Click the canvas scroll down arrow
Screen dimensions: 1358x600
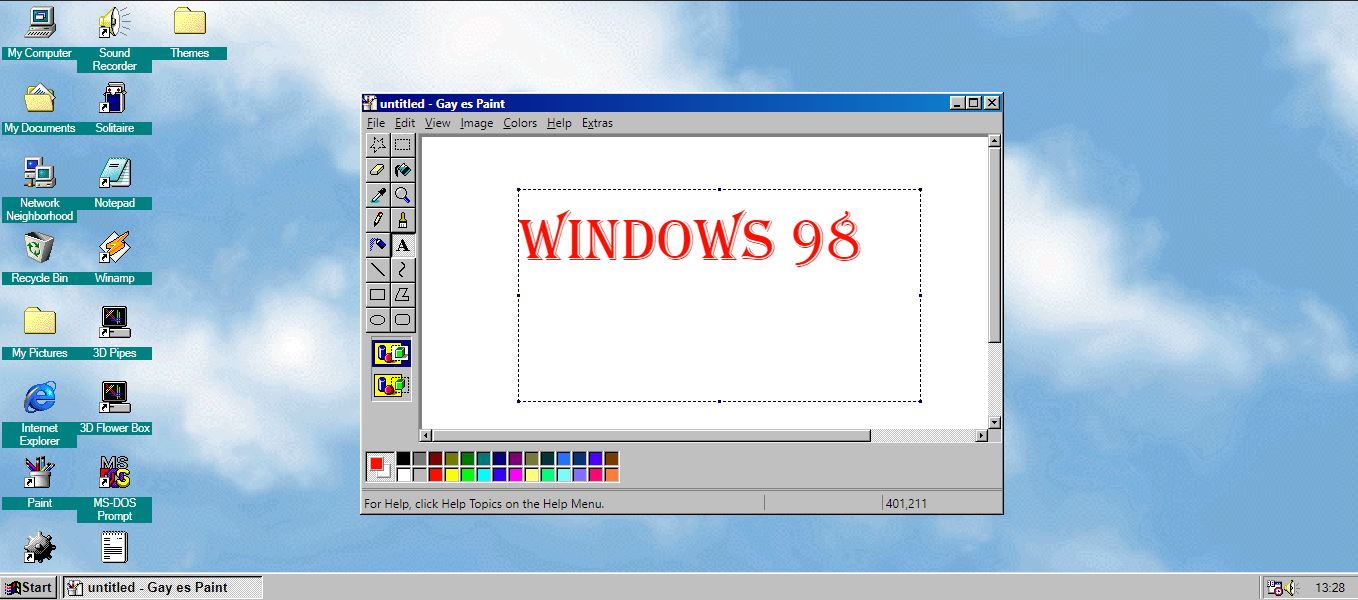[x=994, y=422]
